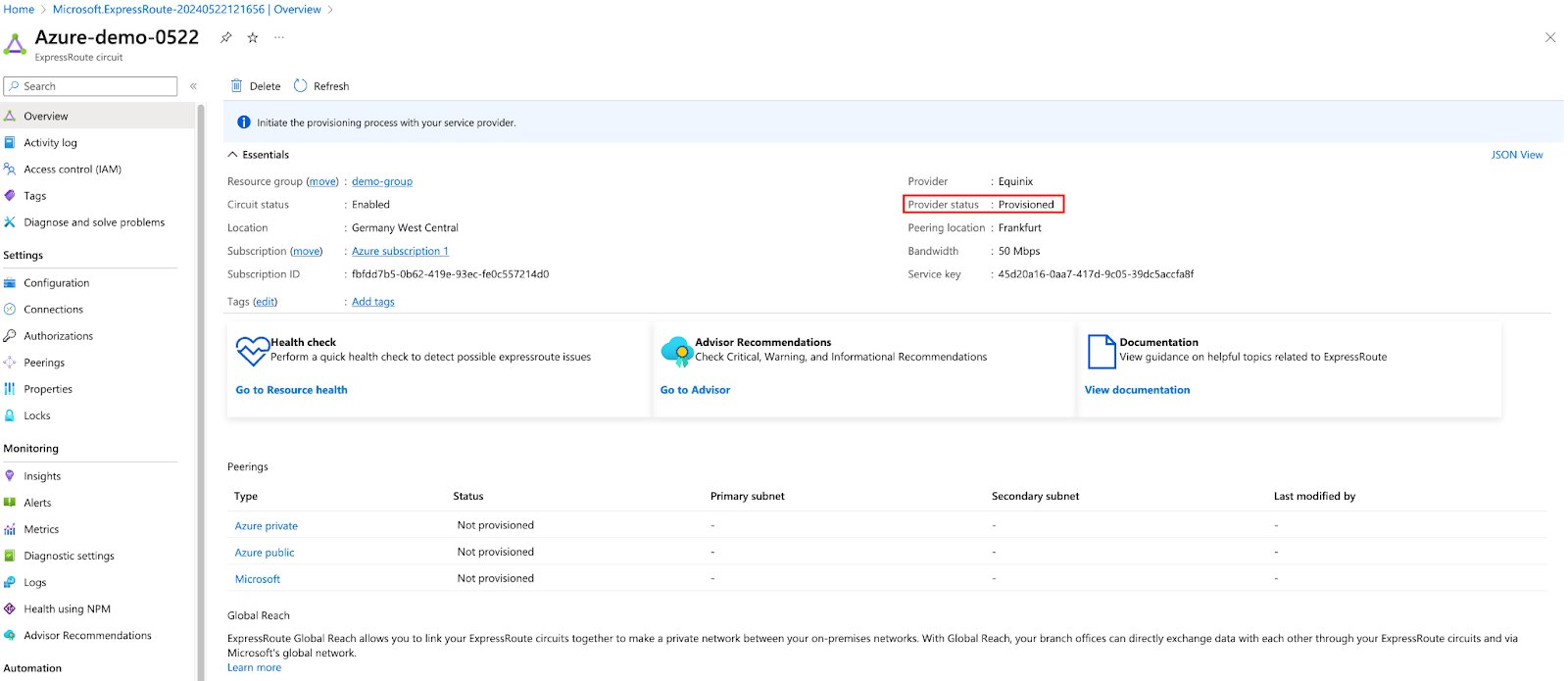
Task: Click the Logs sidebar icon
Action: tap(10, 582)
